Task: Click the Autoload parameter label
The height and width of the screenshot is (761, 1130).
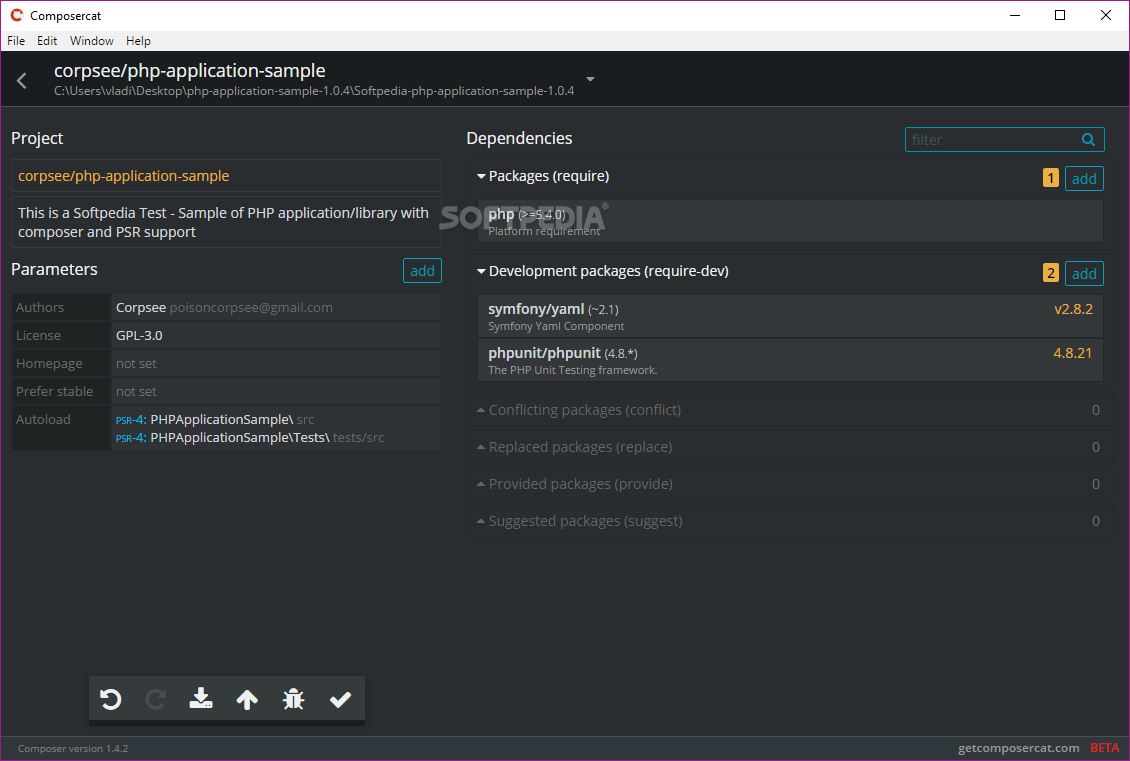Action: click(43, 419)
